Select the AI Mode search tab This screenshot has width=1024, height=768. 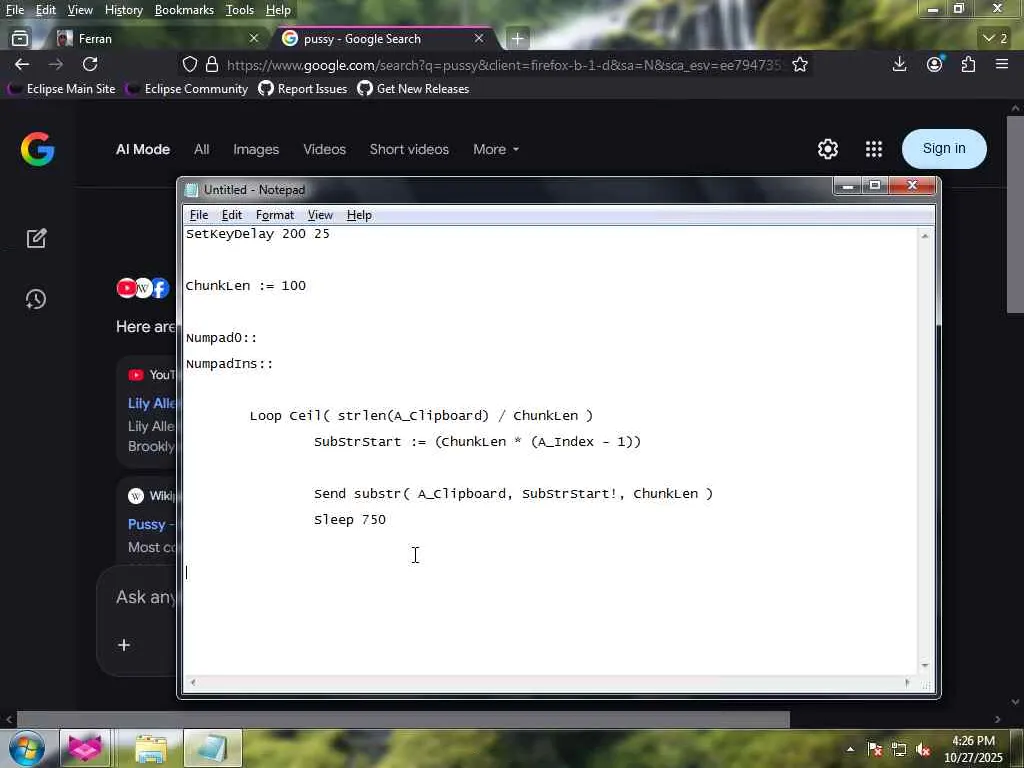(x=143, y=149)
